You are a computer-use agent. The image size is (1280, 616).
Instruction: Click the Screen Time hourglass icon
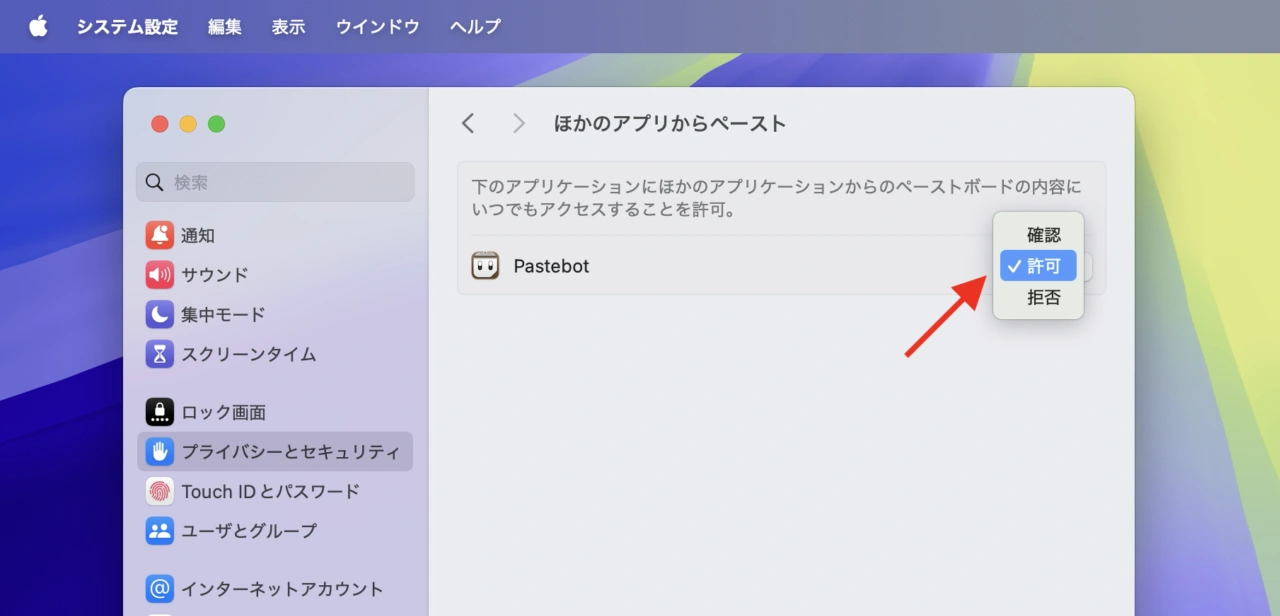159,354
